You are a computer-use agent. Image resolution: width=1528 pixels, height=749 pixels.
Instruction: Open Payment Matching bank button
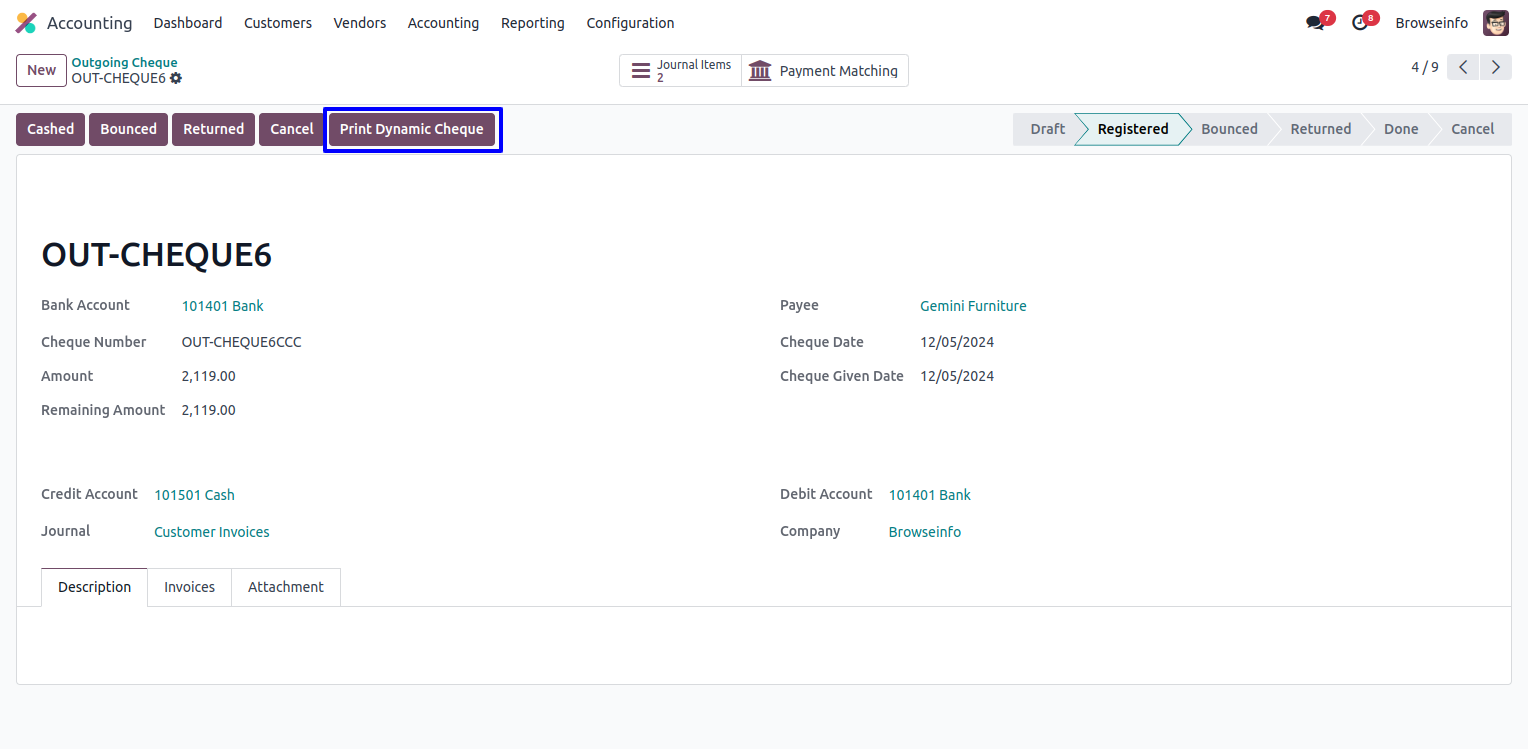(824, 71)
